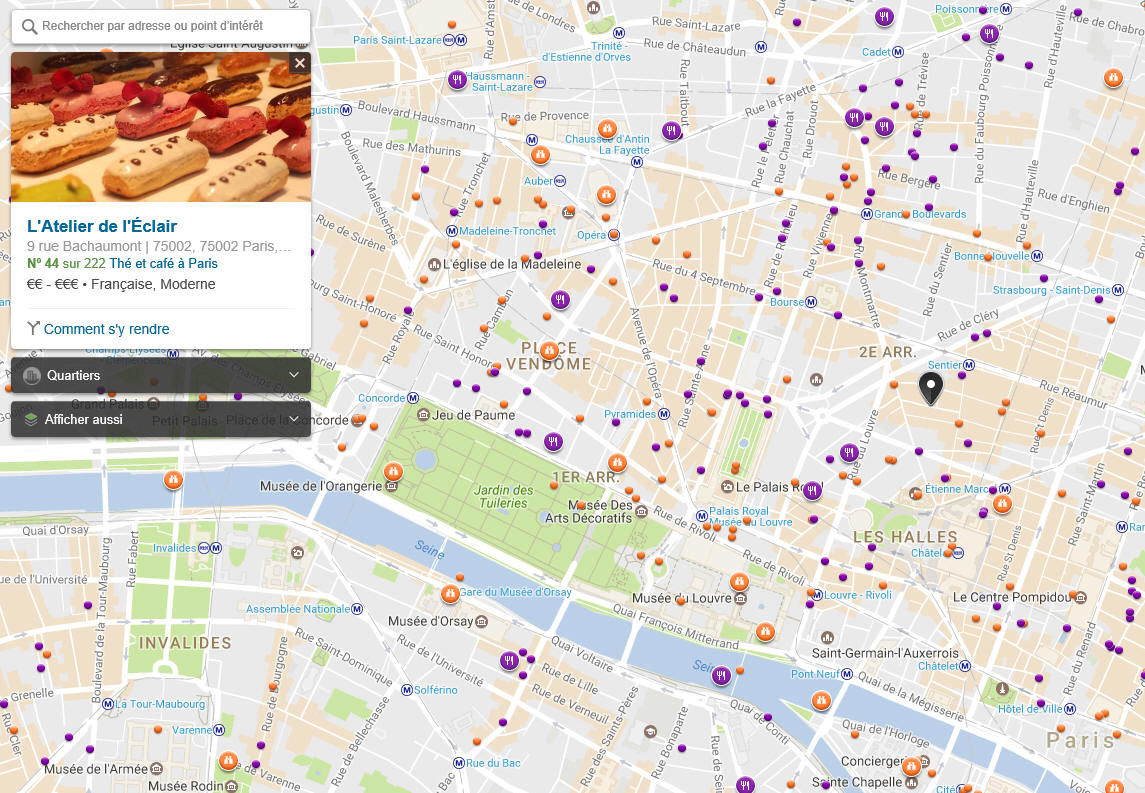1145x793 pixels.
Task: Click the 'Solférino' metro station label
Action: [x=436, y=690]
